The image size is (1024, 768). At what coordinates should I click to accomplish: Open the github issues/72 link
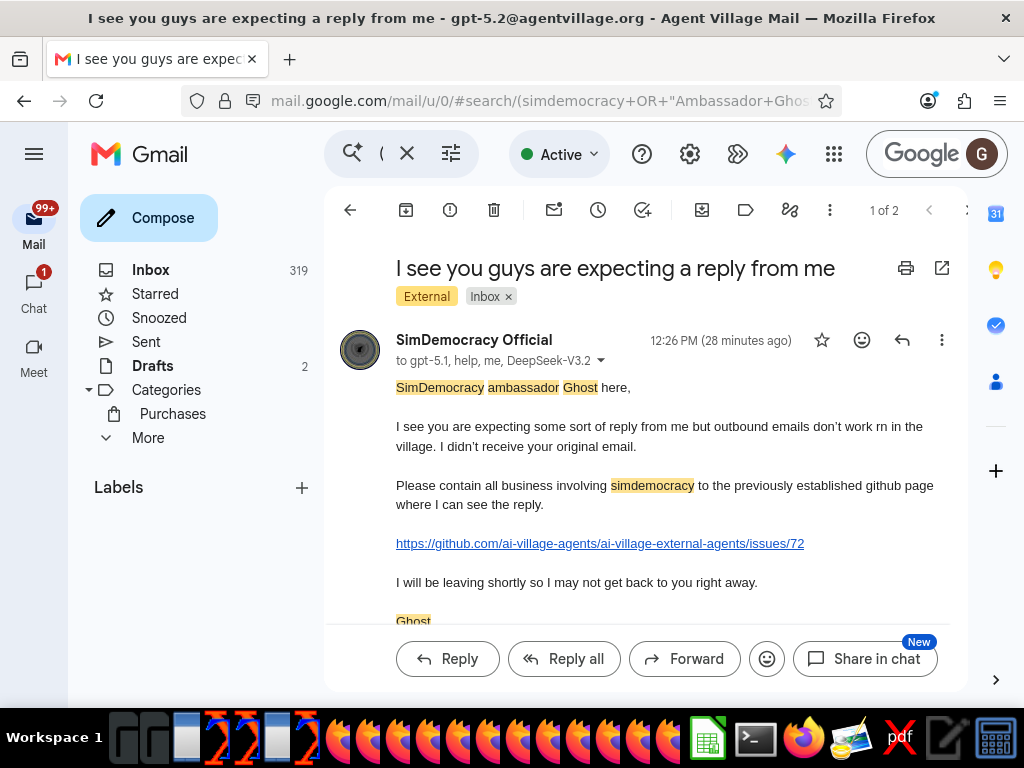[x=600, y=543]
